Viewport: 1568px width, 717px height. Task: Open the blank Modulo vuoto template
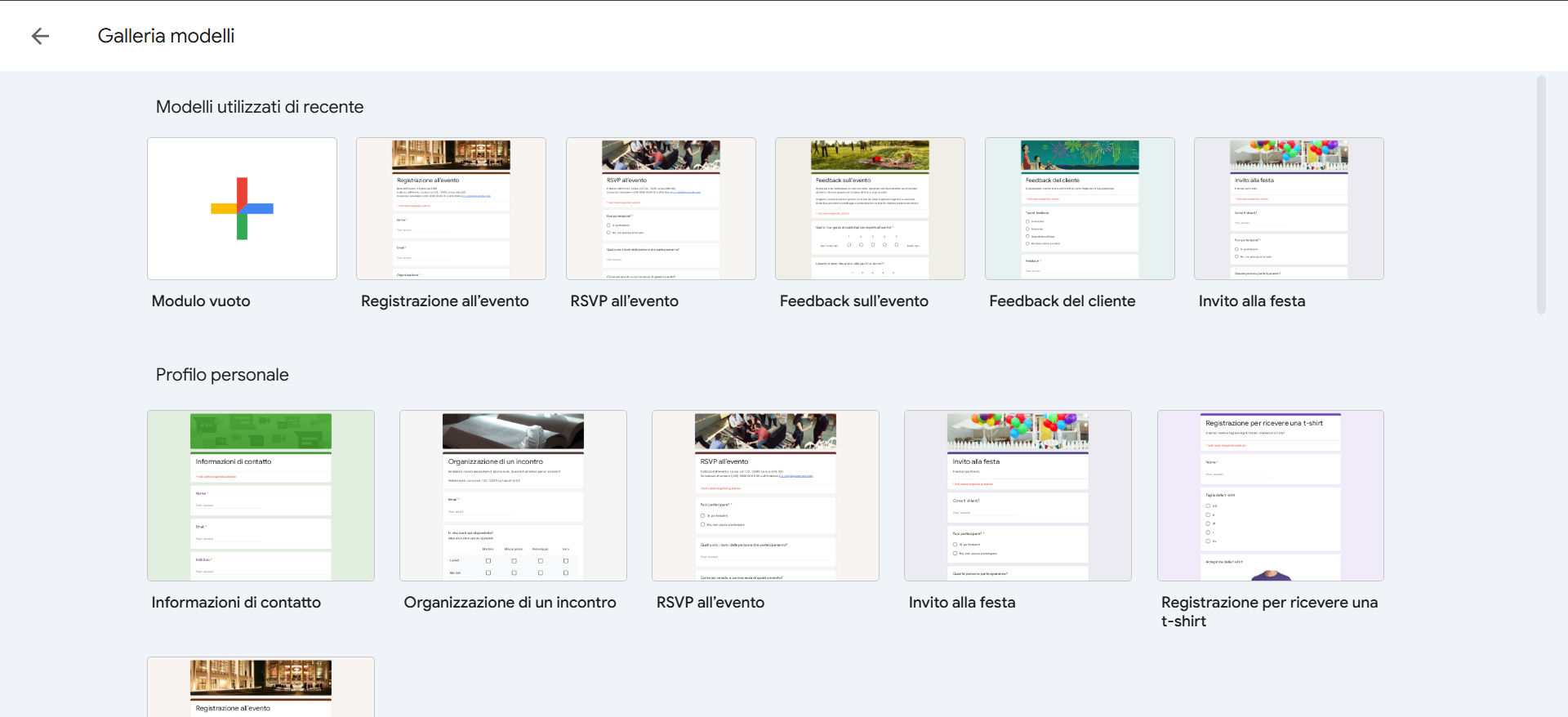coord(242,208)
